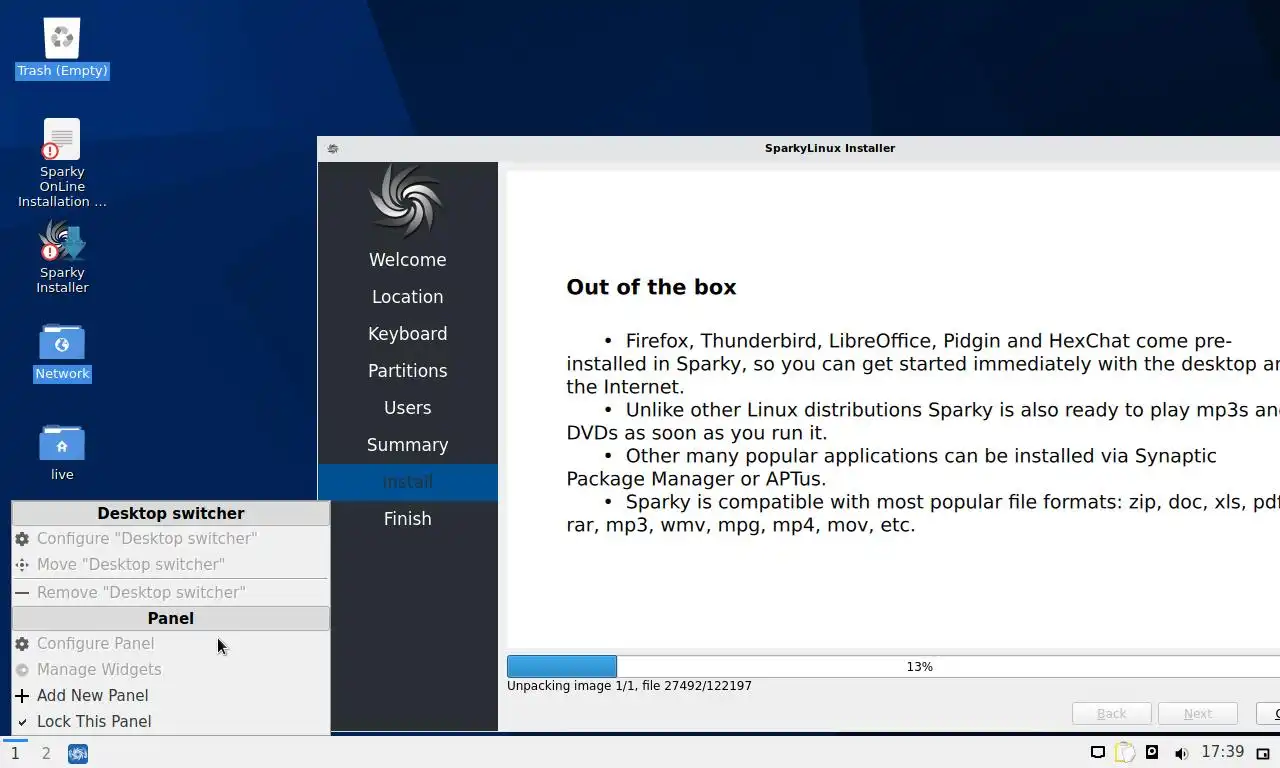
Task: Launch the Sparky Installer desktop shortcut
Action: pyautogui.click(x=62, y=257)
